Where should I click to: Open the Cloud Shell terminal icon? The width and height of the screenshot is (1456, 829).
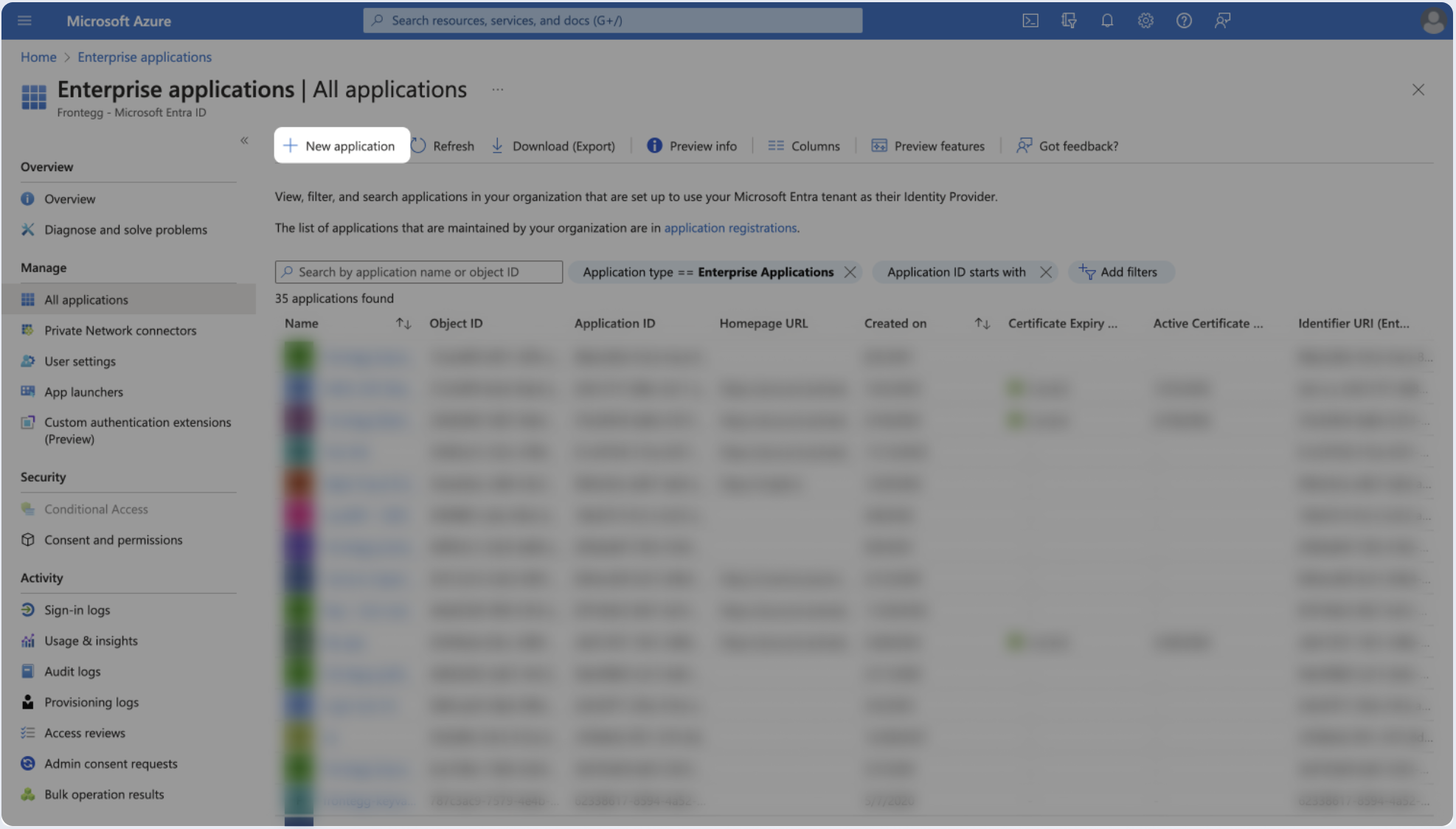[1030, 21]
